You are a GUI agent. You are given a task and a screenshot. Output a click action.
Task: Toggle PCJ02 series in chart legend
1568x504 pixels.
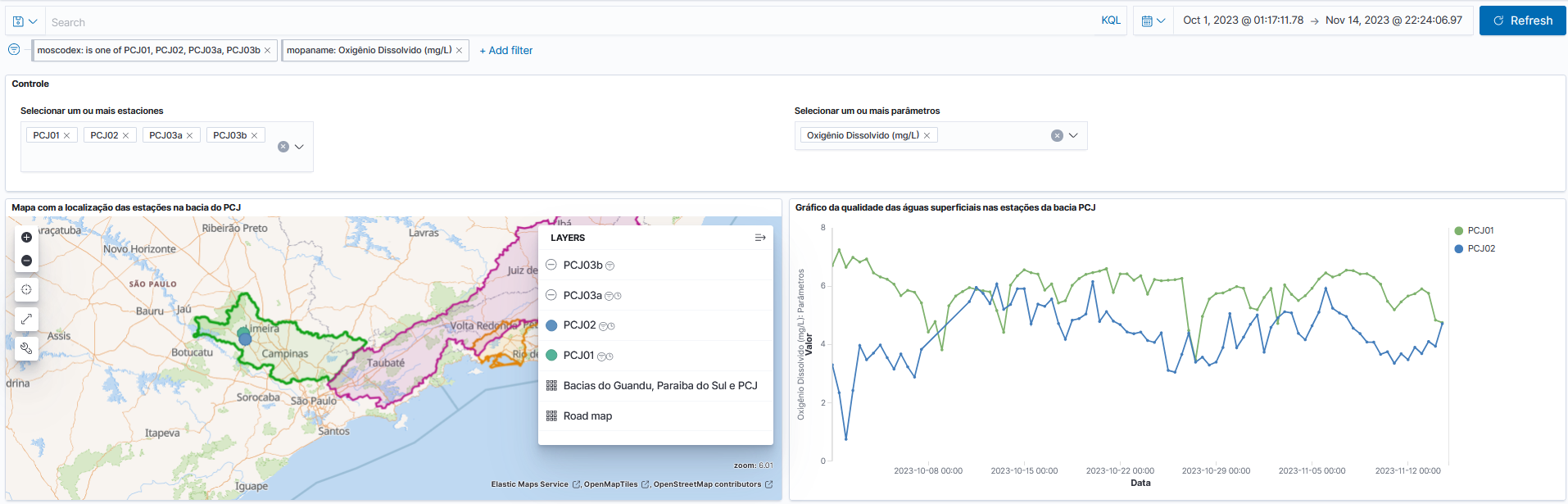(1480, 249)
